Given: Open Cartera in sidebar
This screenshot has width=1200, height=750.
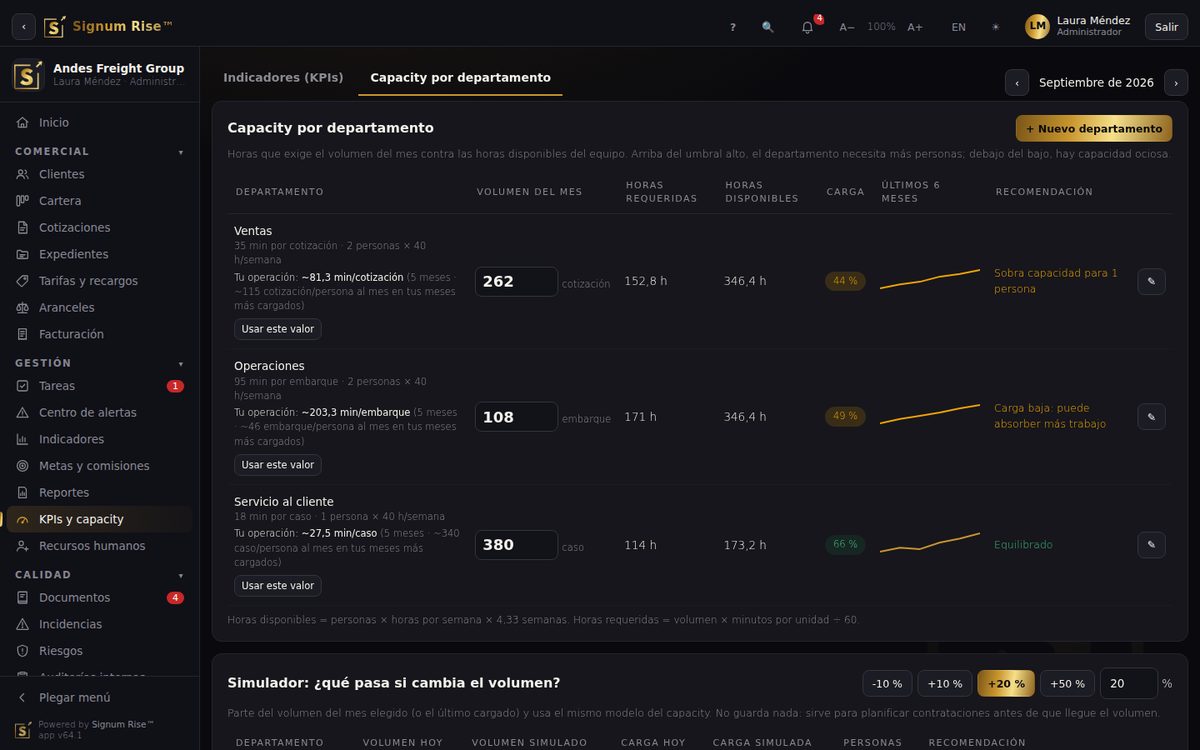Looking at the screenshot, I should point(100,201).
